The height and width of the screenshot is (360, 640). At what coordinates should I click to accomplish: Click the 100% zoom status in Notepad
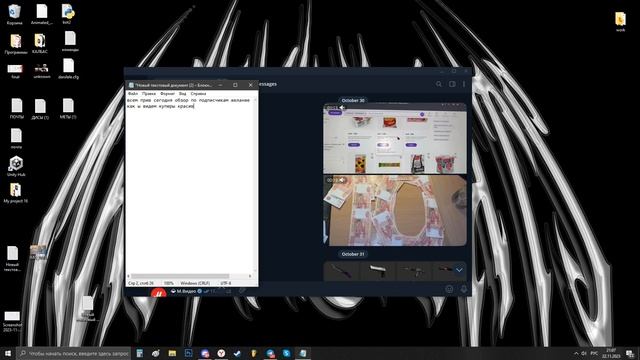click(x=169, y=283)
